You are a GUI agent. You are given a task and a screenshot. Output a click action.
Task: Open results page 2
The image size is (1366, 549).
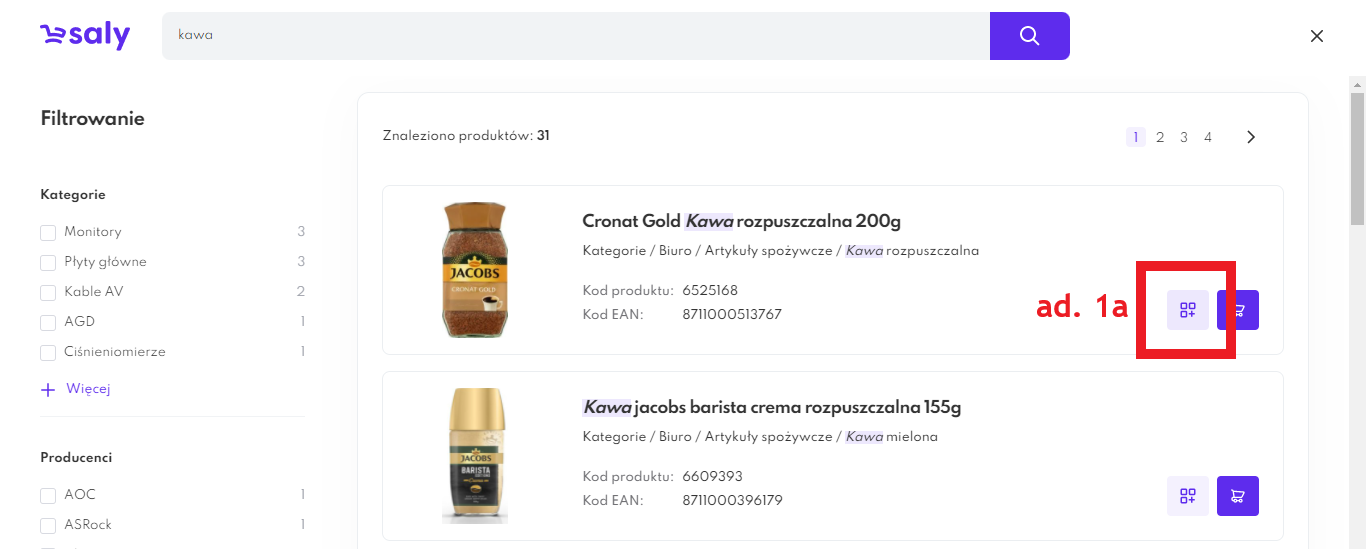1160,137
